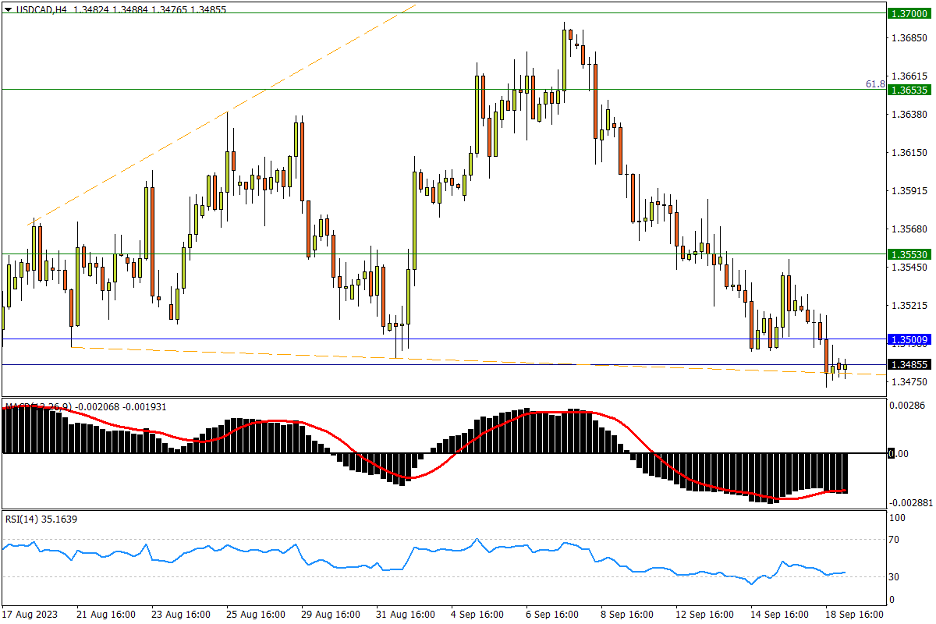Select the 1.35009 blue price label

[909, 340]
